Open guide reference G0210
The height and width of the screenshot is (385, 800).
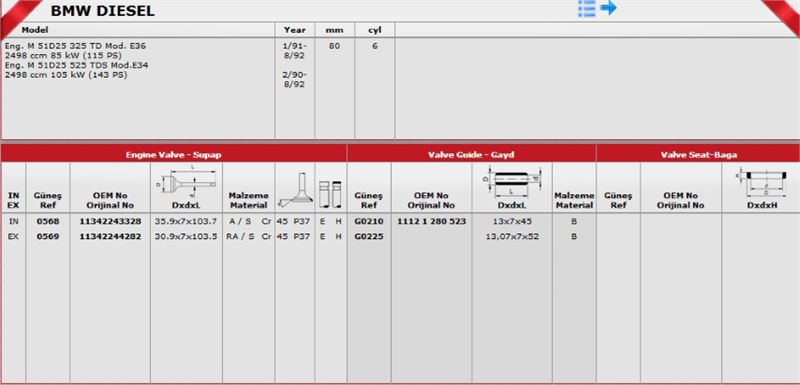369,221
